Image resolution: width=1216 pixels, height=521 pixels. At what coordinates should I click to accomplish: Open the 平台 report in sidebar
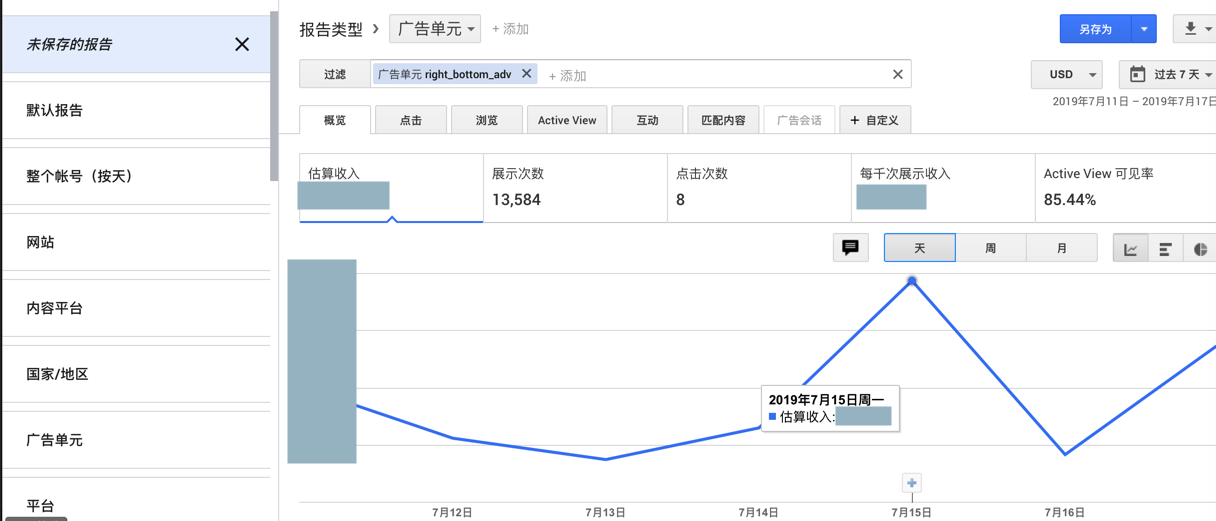click(136, 500)
